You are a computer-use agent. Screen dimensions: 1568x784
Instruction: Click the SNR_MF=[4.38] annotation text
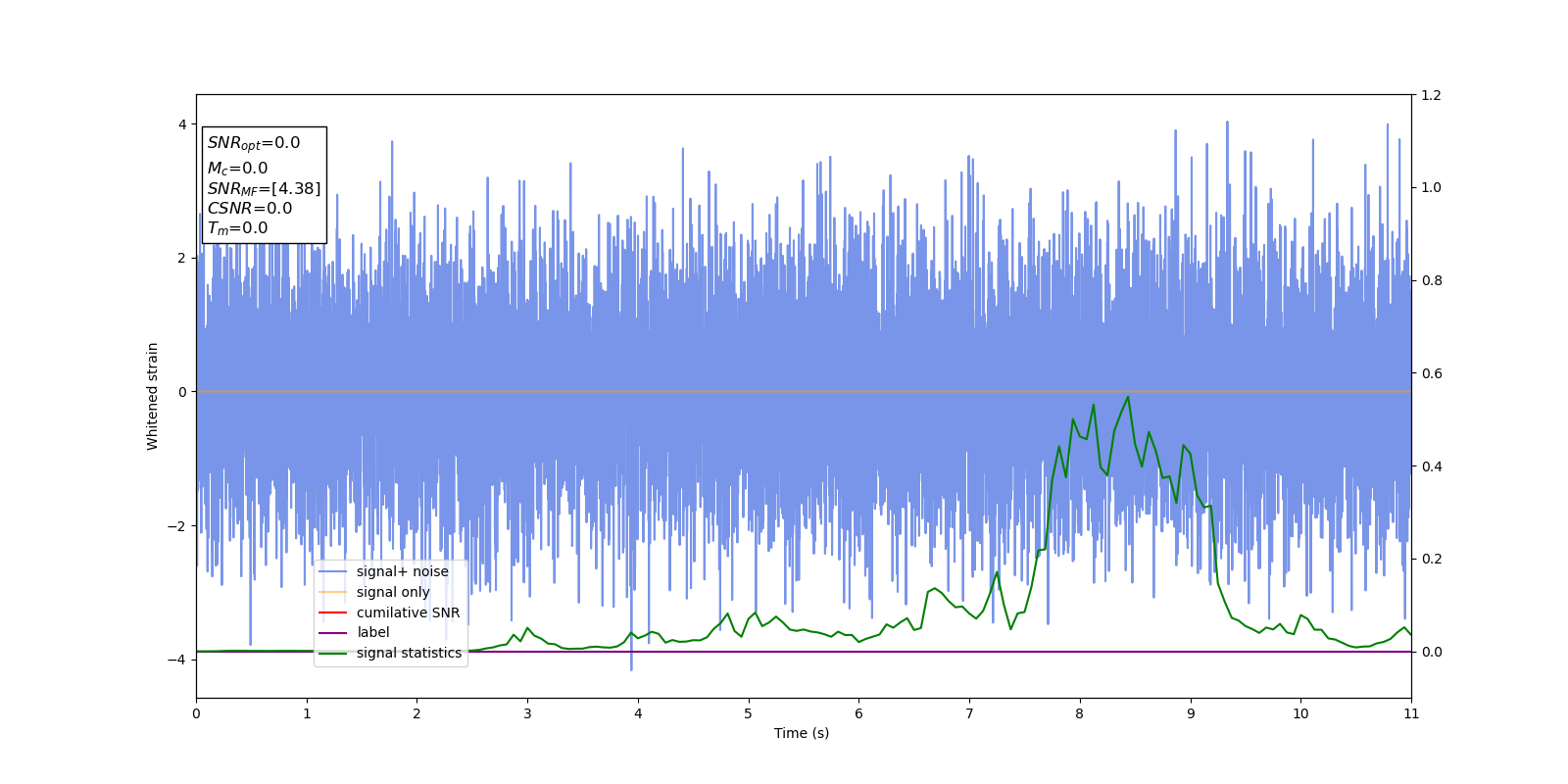click(x=264, y=188)
